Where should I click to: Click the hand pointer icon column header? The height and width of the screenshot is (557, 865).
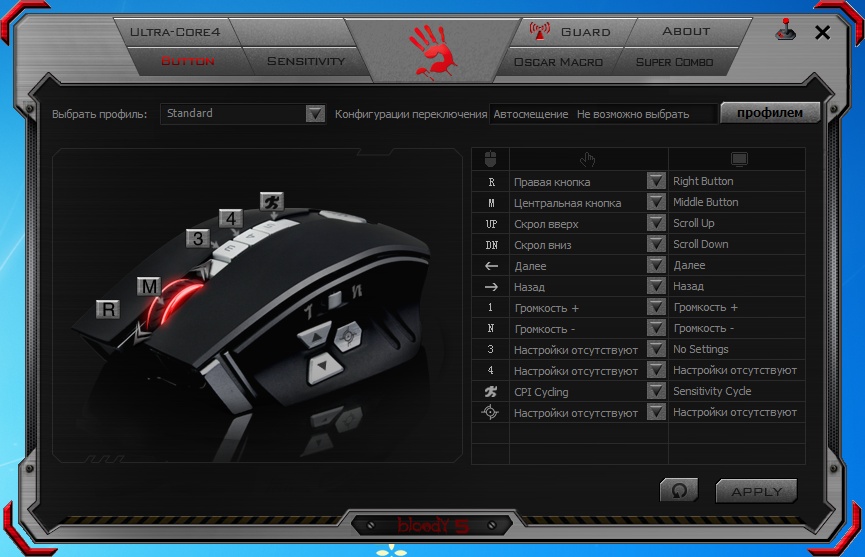pos(588,159)
